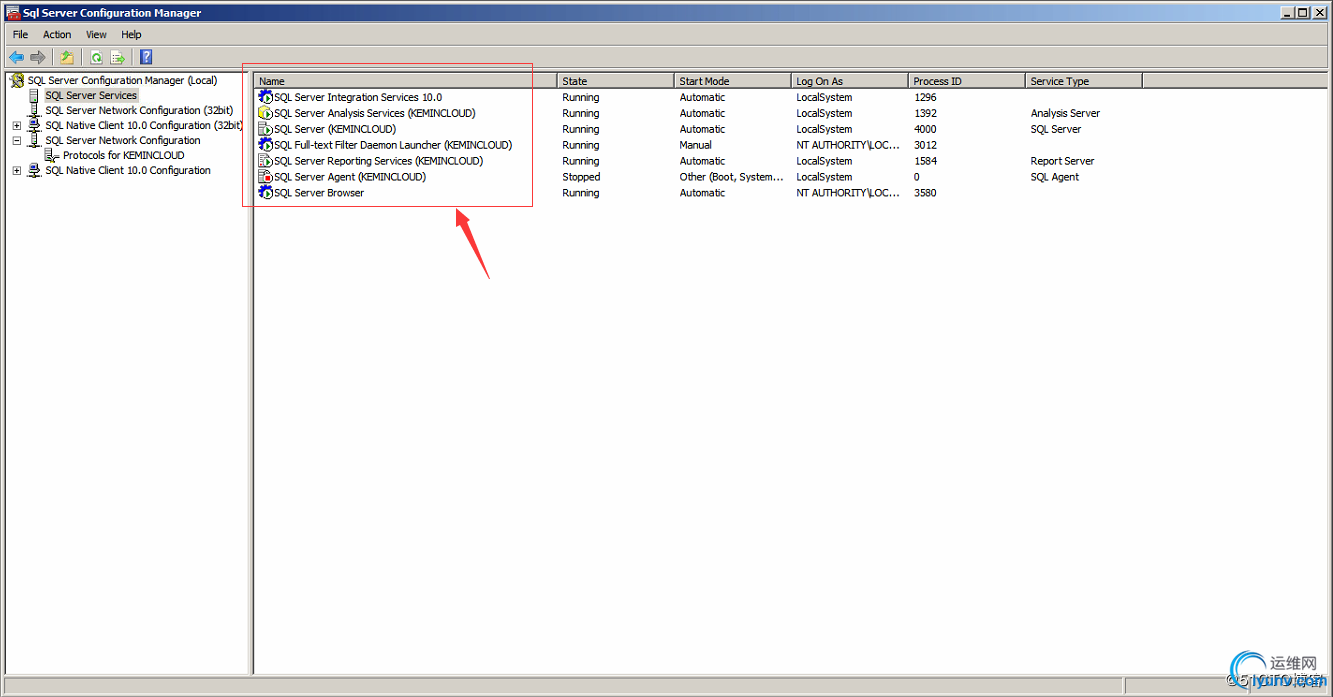Select SQL Server Reporting Services (KEMINCLOUD) name

379,161
